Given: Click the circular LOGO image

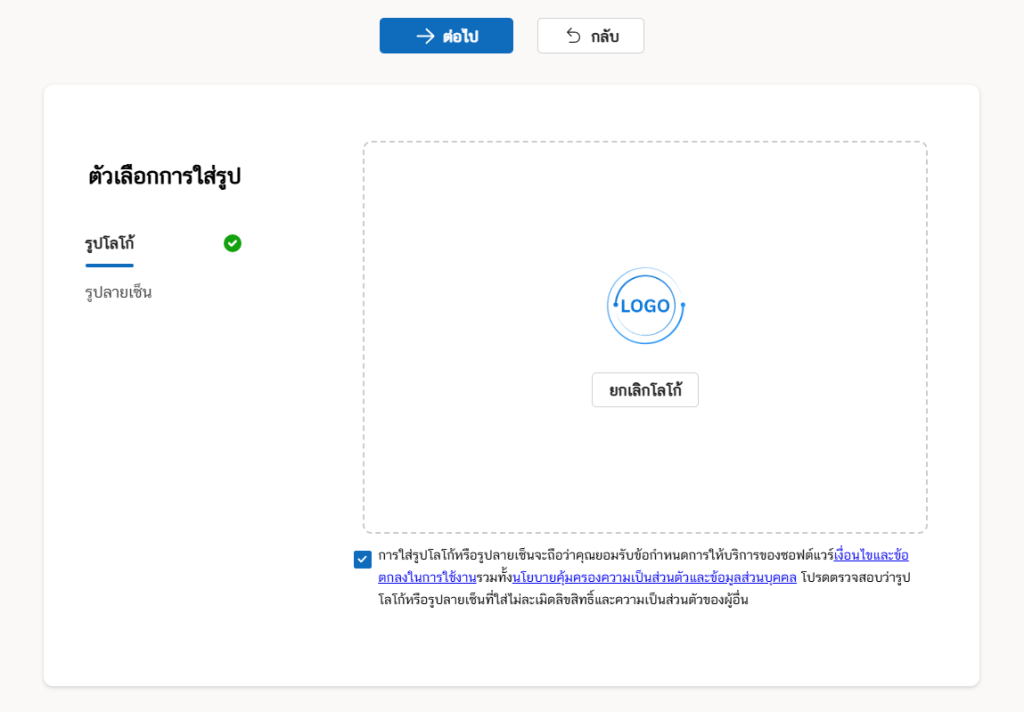Looking at the screenshot, I should pyautogui.click(x=645, y=306).
